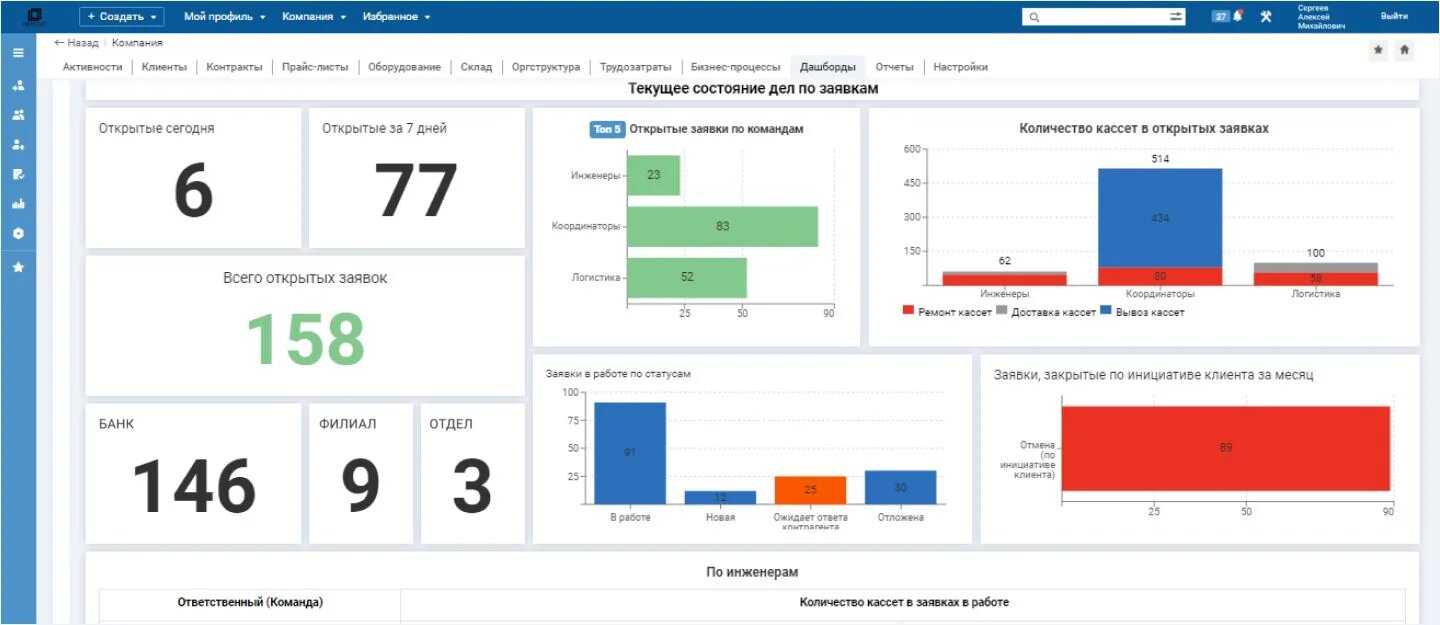Click the Топ 5 badge

tap(607, 129)
